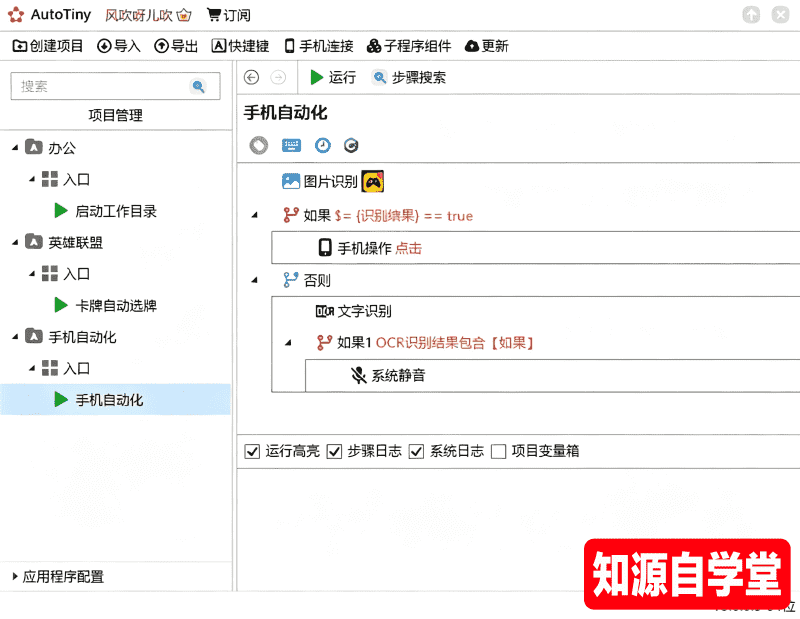Click 导出 in the toolbar
This screenshot has height=619, width=800.
[176, 46]
